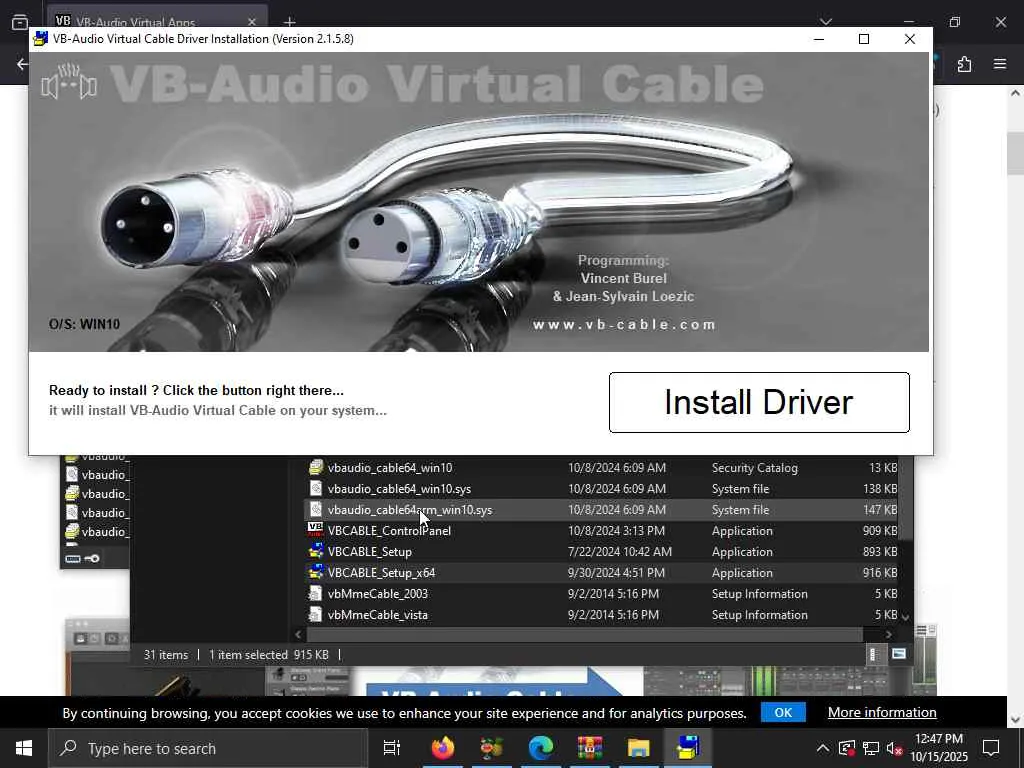Switch Explorer to details view icon
Image resolution: width=1024 pixels, height=768 pixels.
coord(873,654)
